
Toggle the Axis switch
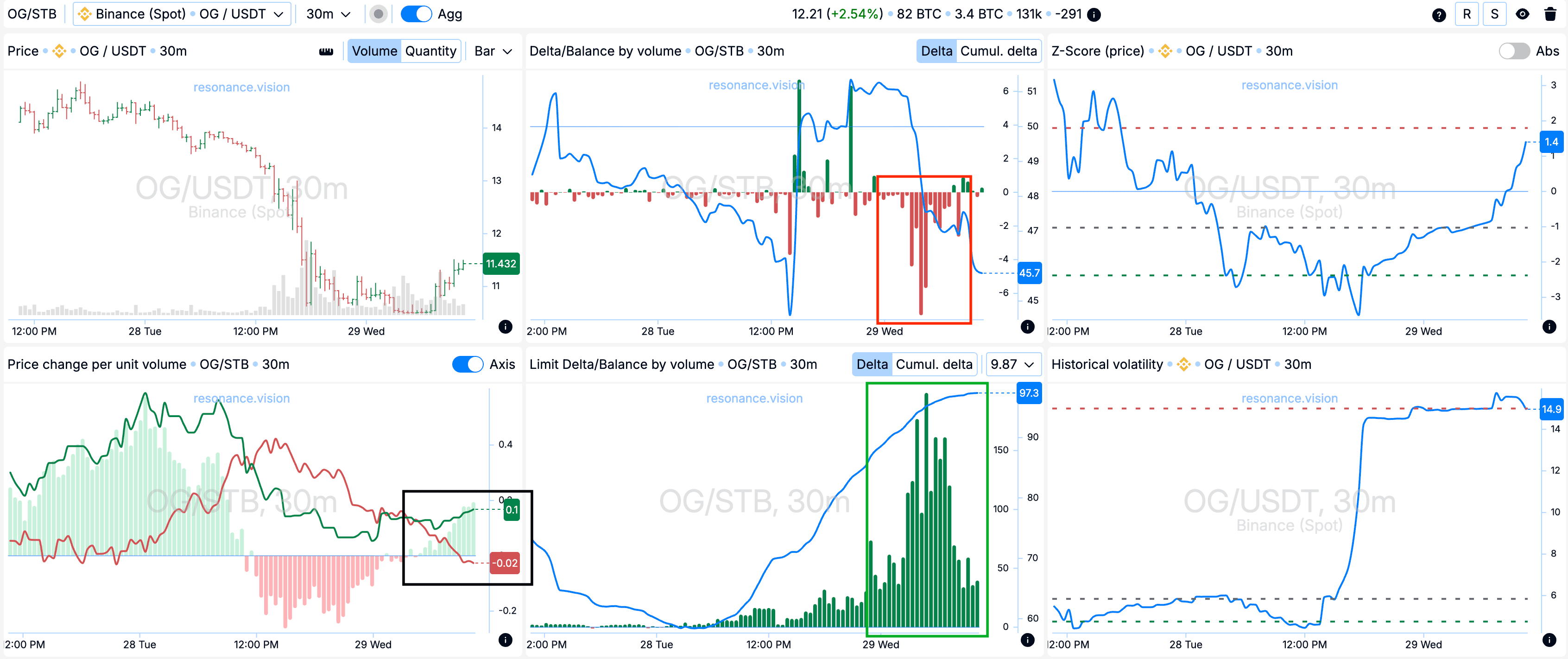pyautogui.click(x=467, y=364)
